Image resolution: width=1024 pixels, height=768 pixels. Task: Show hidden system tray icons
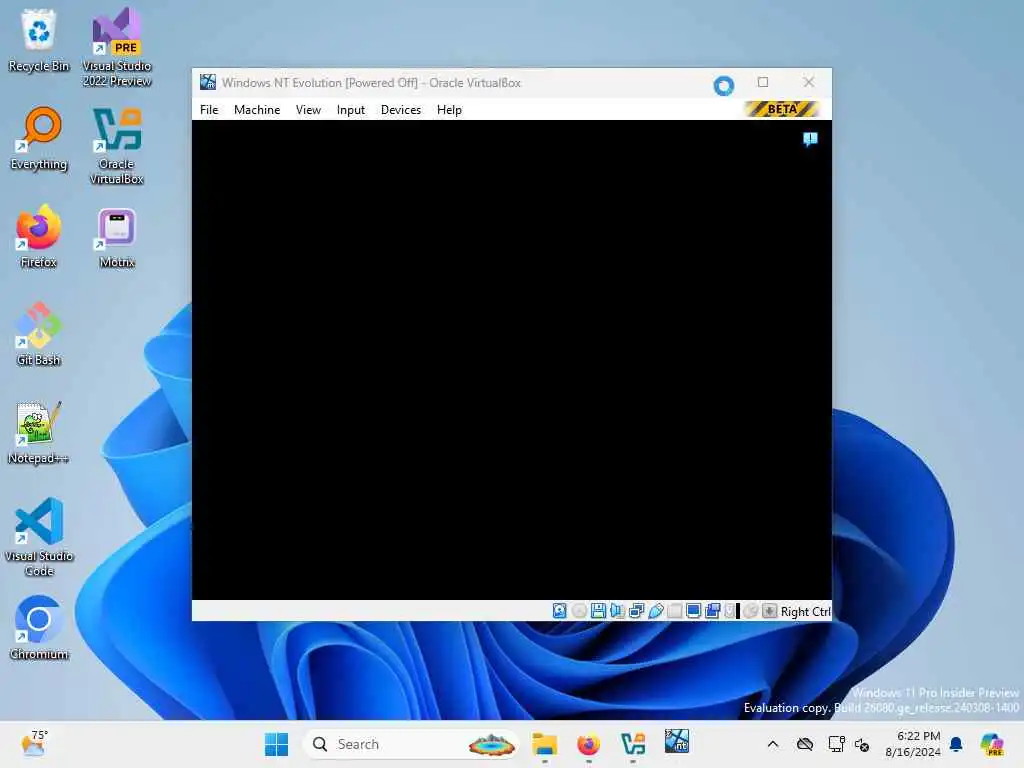tap(773, 744)
